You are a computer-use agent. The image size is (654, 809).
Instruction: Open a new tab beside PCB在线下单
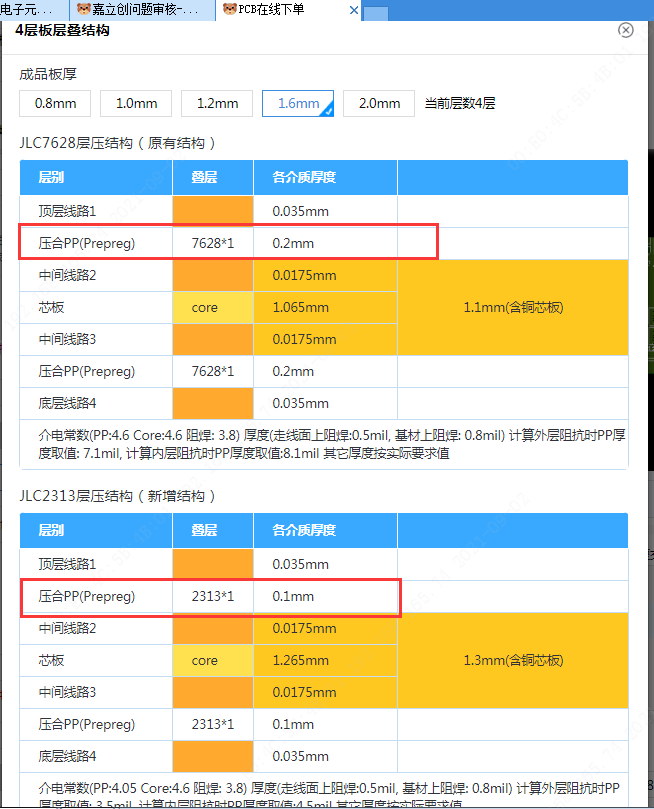coord(375,12)
